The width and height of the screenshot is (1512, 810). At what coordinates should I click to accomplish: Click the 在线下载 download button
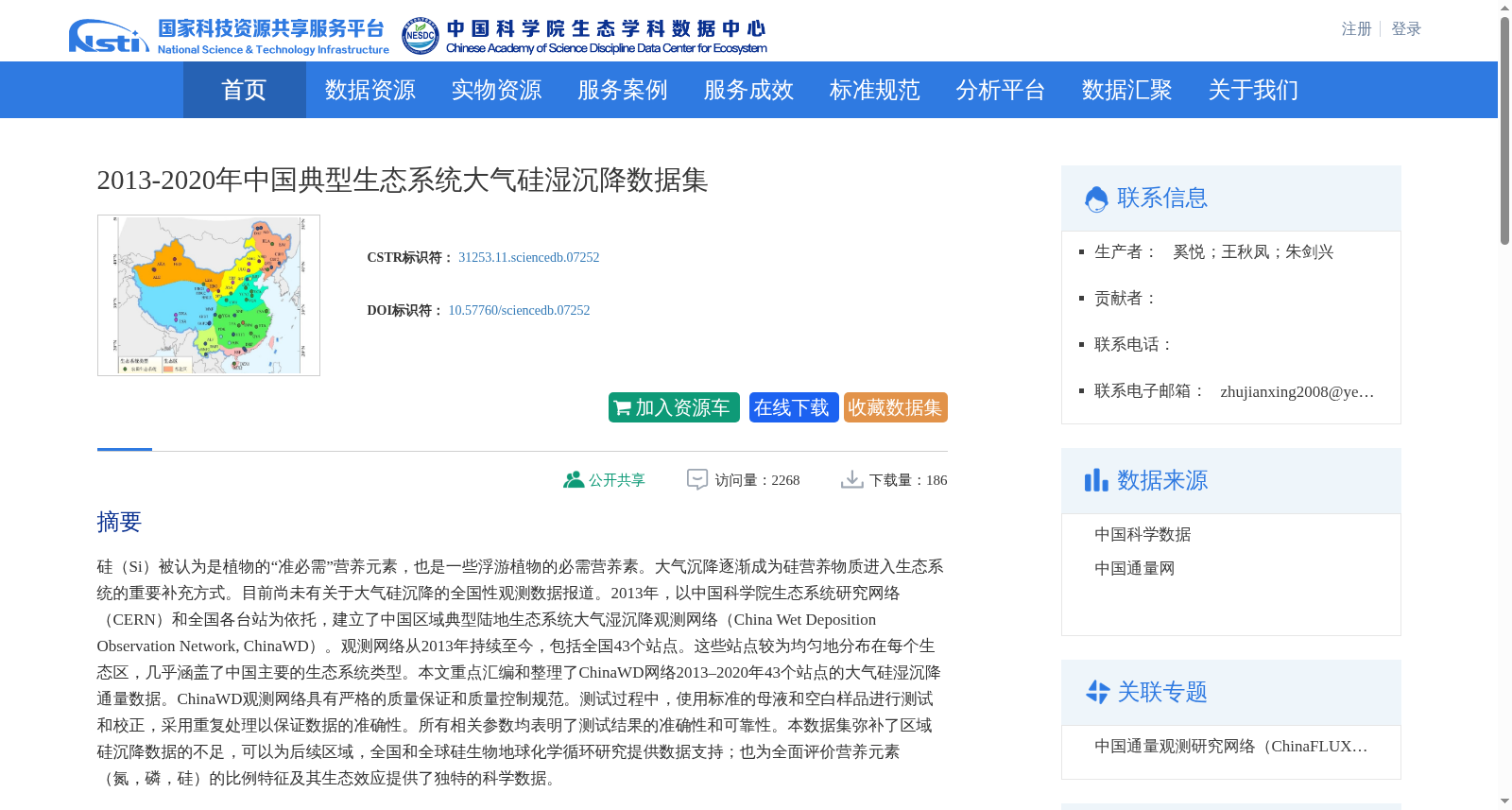[x=794, y=407]
